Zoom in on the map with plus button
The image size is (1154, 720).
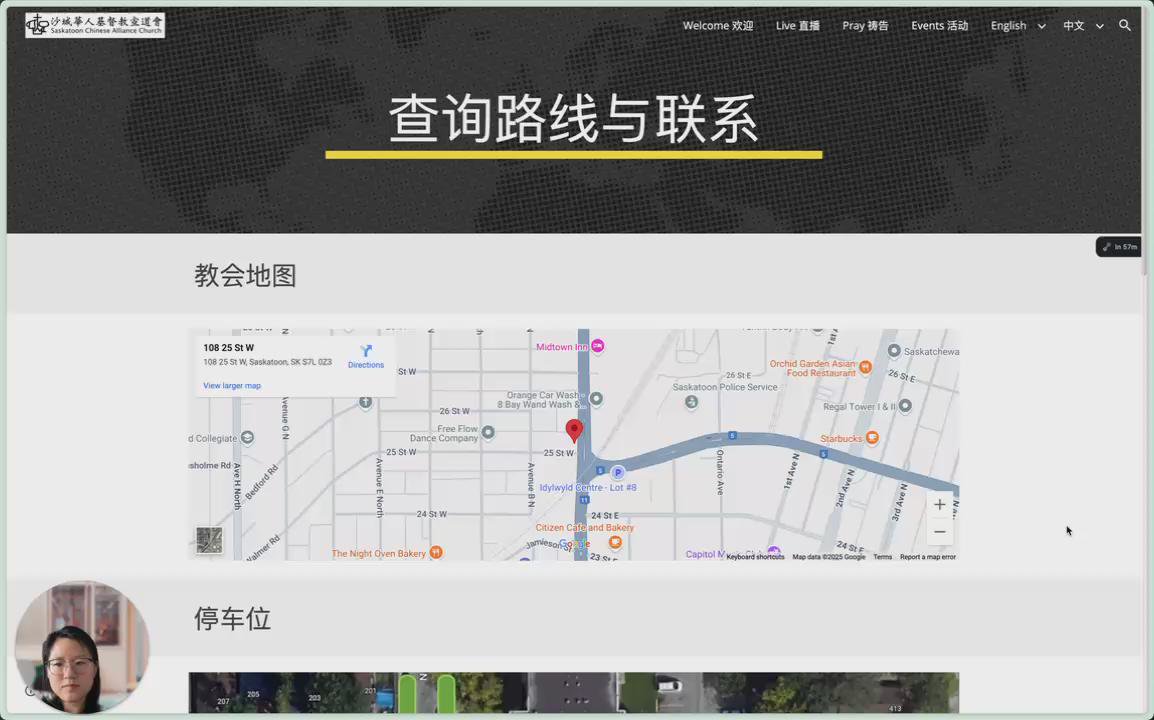[x=940, y=504]
